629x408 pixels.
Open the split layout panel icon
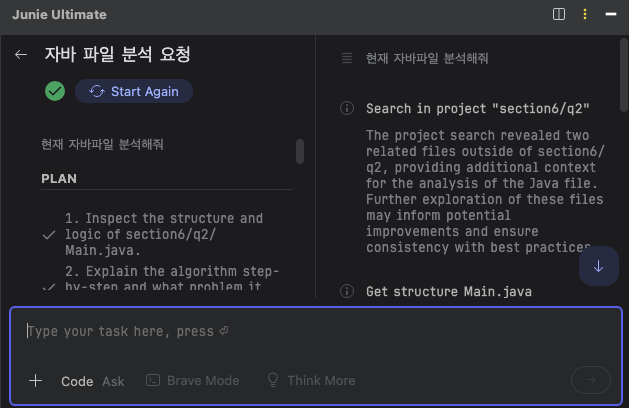[559, 14]
